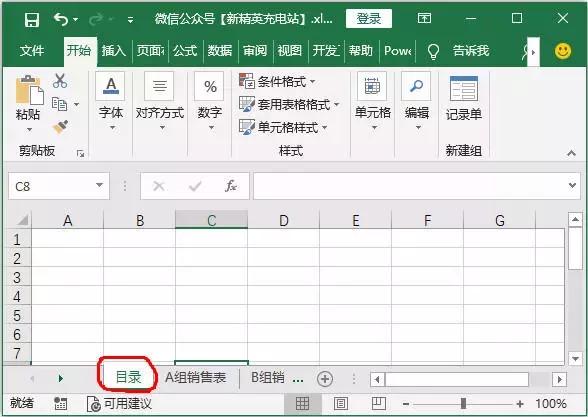Expand the formula bar
Image resolution: width=588 pixels, height=417 pixels.
[x=572, y=185]
